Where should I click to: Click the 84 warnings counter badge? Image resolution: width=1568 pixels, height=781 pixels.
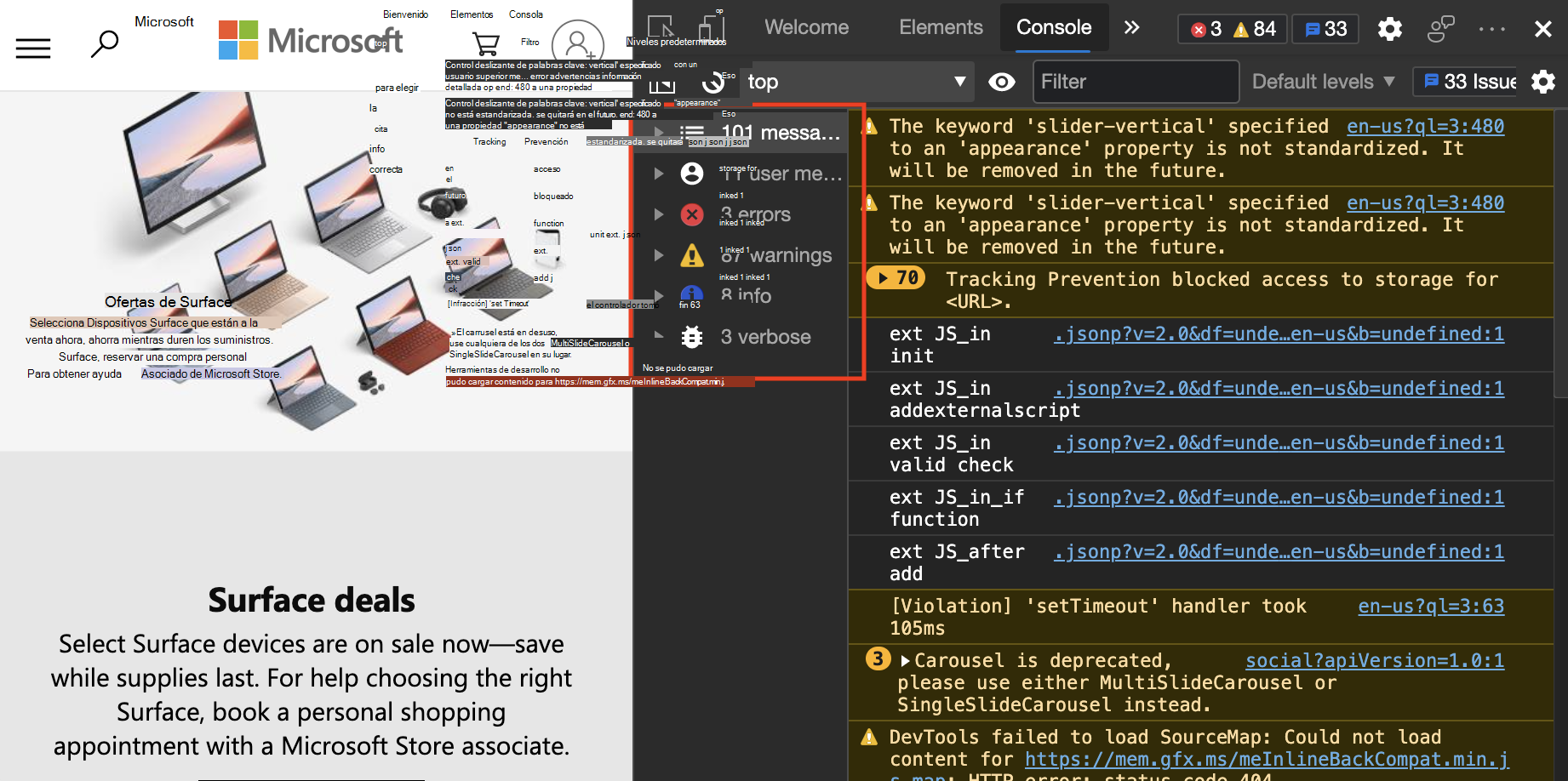[1255, 29]
